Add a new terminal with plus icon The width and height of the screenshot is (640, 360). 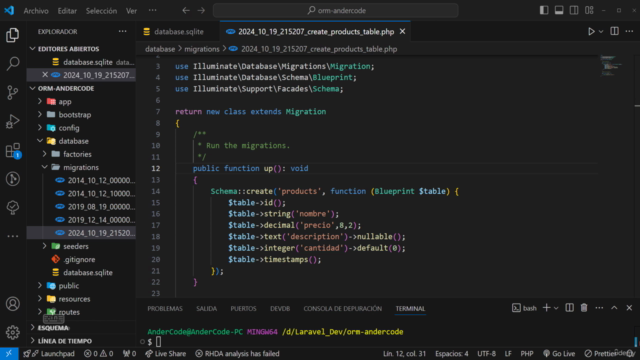[546, 308]
